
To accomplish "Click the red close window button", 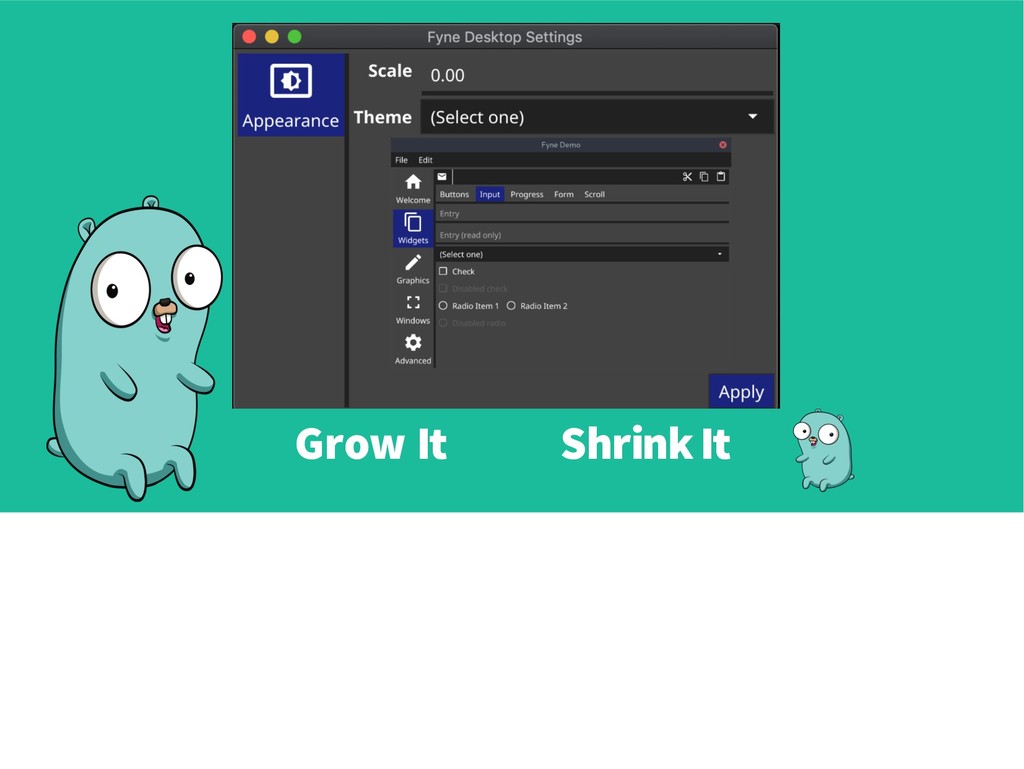I will tap(249, 37).
